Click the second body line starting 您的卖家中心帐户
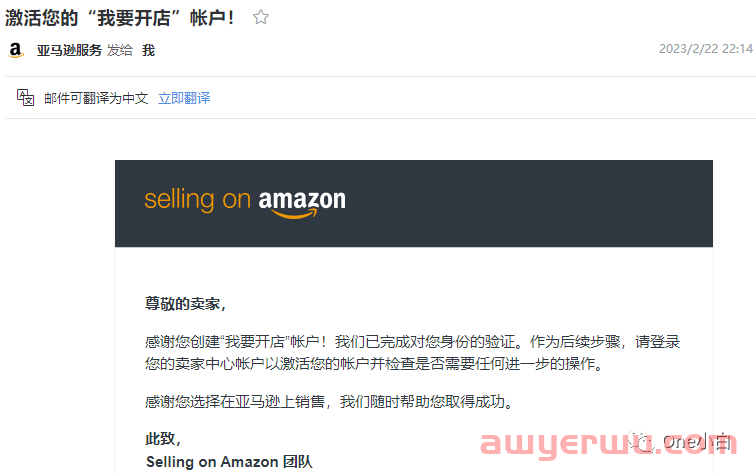 click(374, 364)
